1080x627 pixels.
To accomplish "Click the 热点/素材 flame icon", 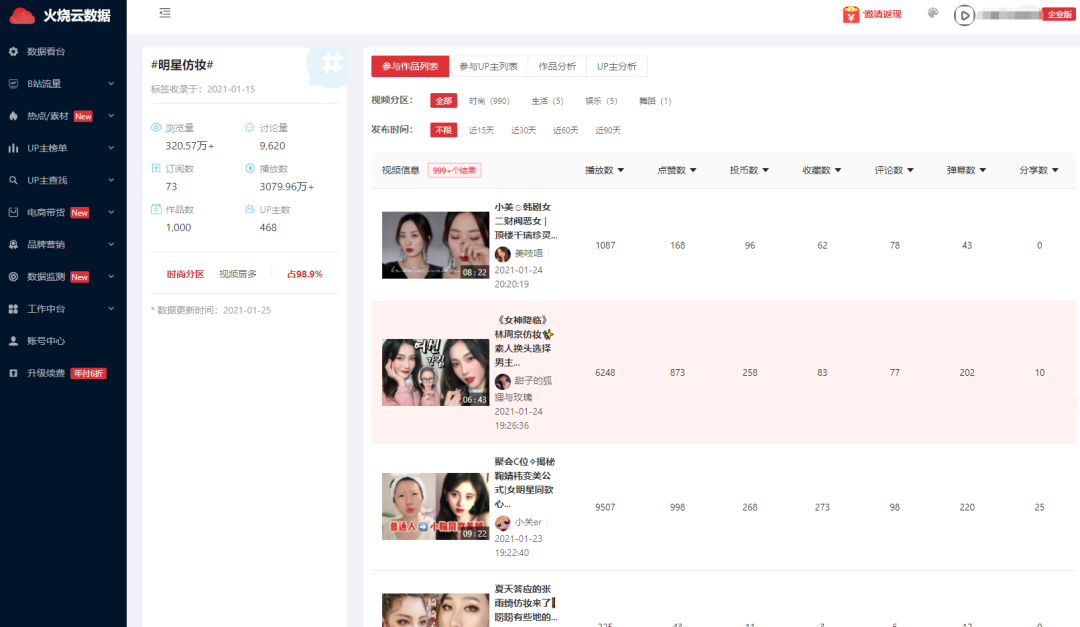I will [x=13, y=116].
